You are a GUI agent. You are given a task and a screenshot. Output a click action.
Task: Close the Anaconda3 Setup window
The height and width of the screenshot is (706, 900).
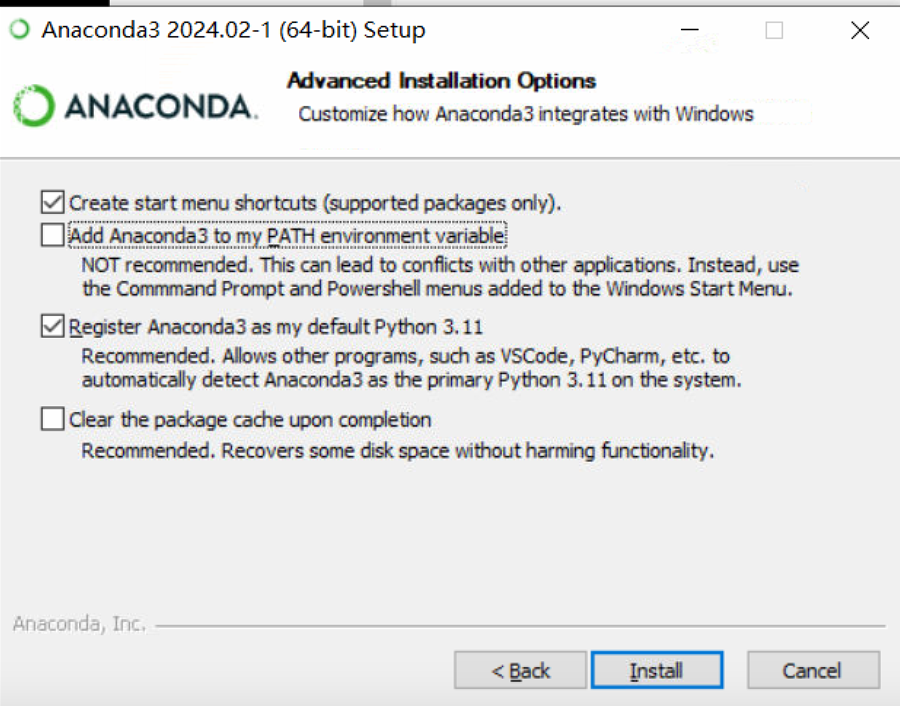tap(860, 30)
